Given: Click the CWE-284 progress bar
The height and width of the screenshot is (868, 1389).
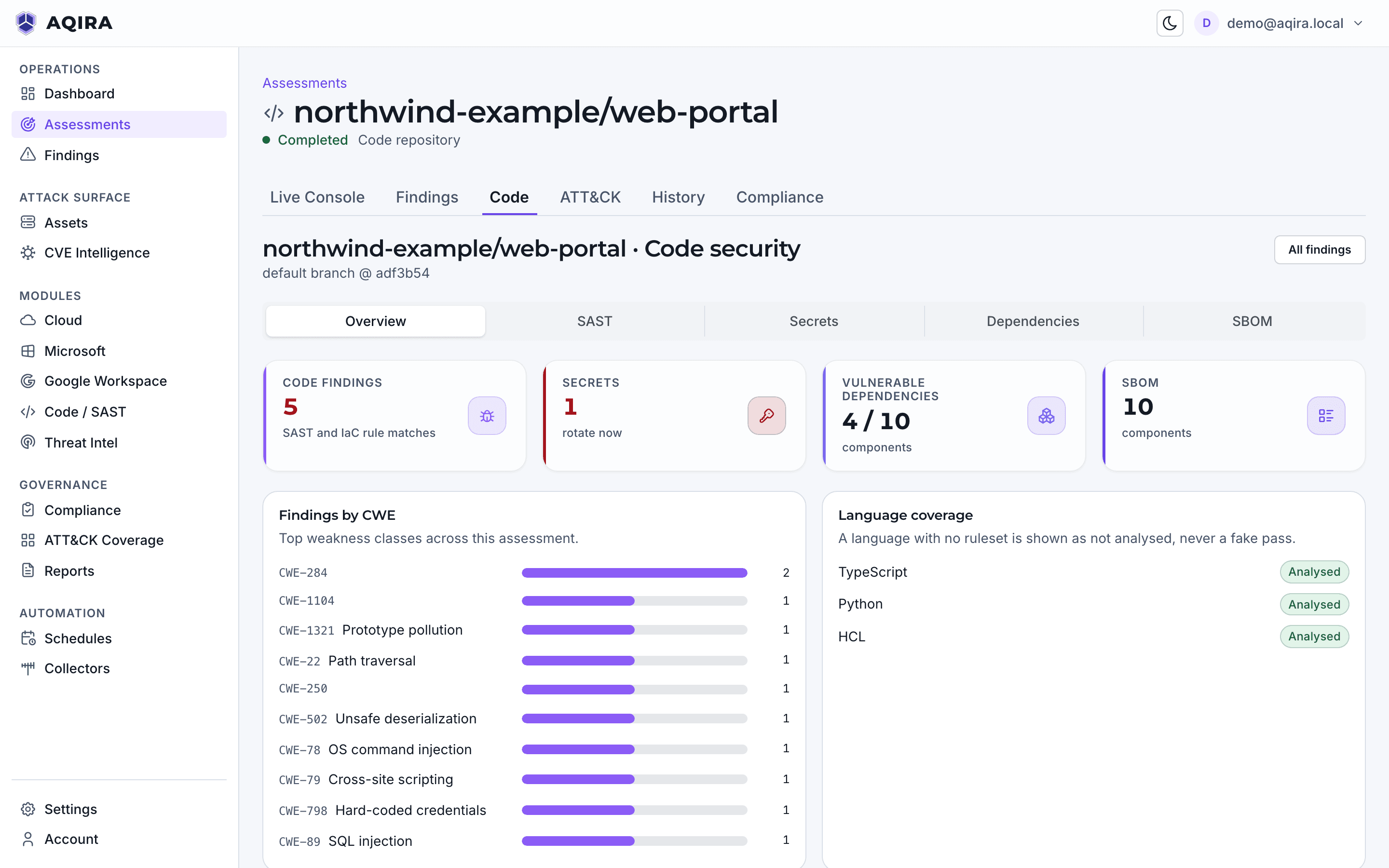Looking at the screenshot, I should pos(634,573).
